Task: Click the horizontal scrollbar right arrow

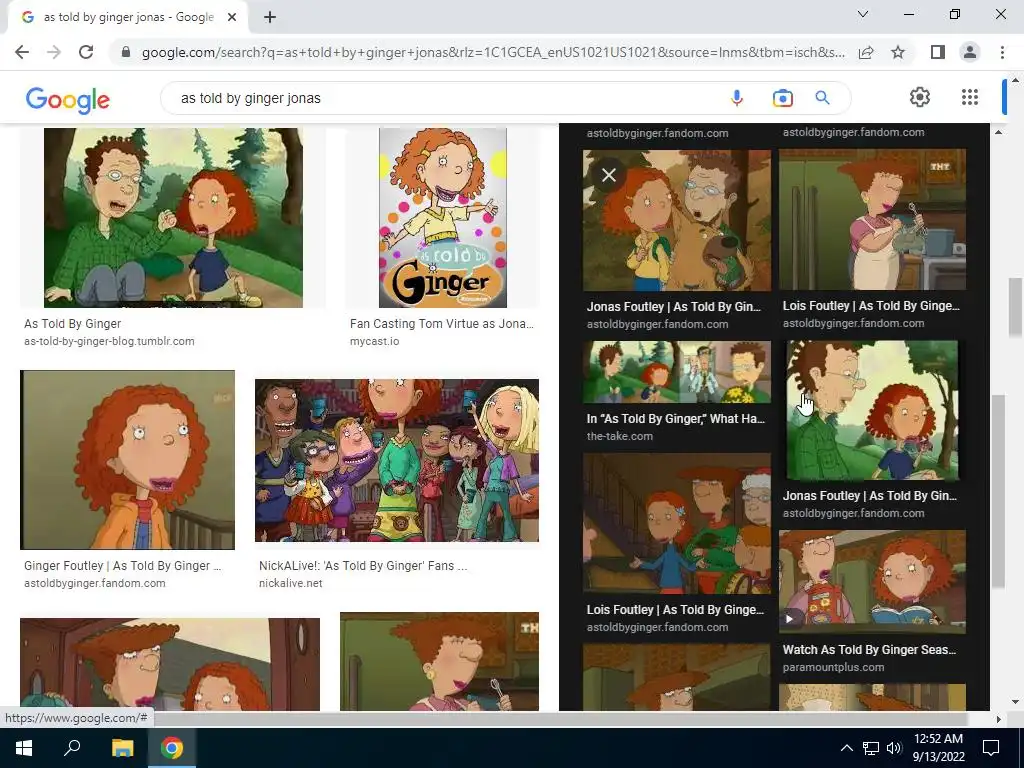Action: point(998,719)
